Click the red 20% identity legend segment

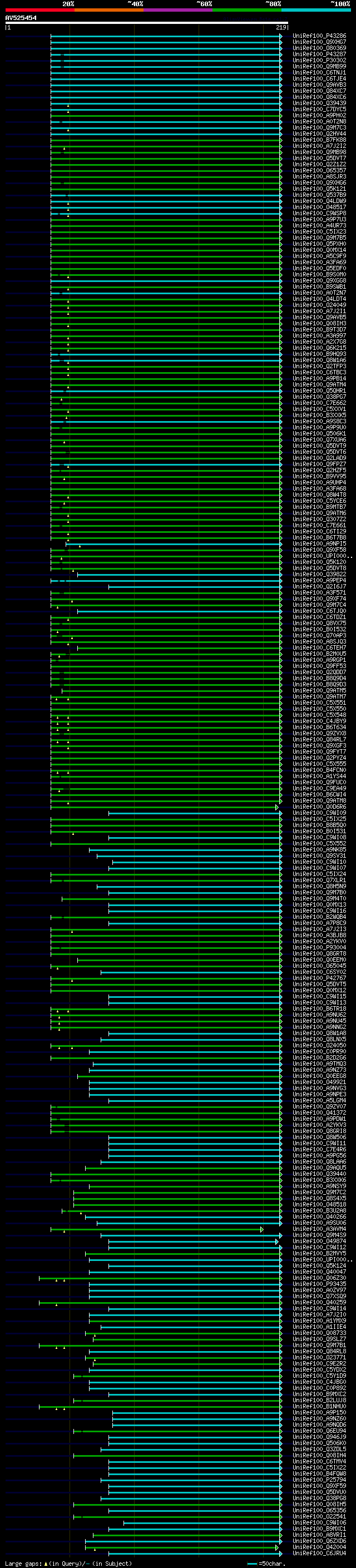(39, 11)
